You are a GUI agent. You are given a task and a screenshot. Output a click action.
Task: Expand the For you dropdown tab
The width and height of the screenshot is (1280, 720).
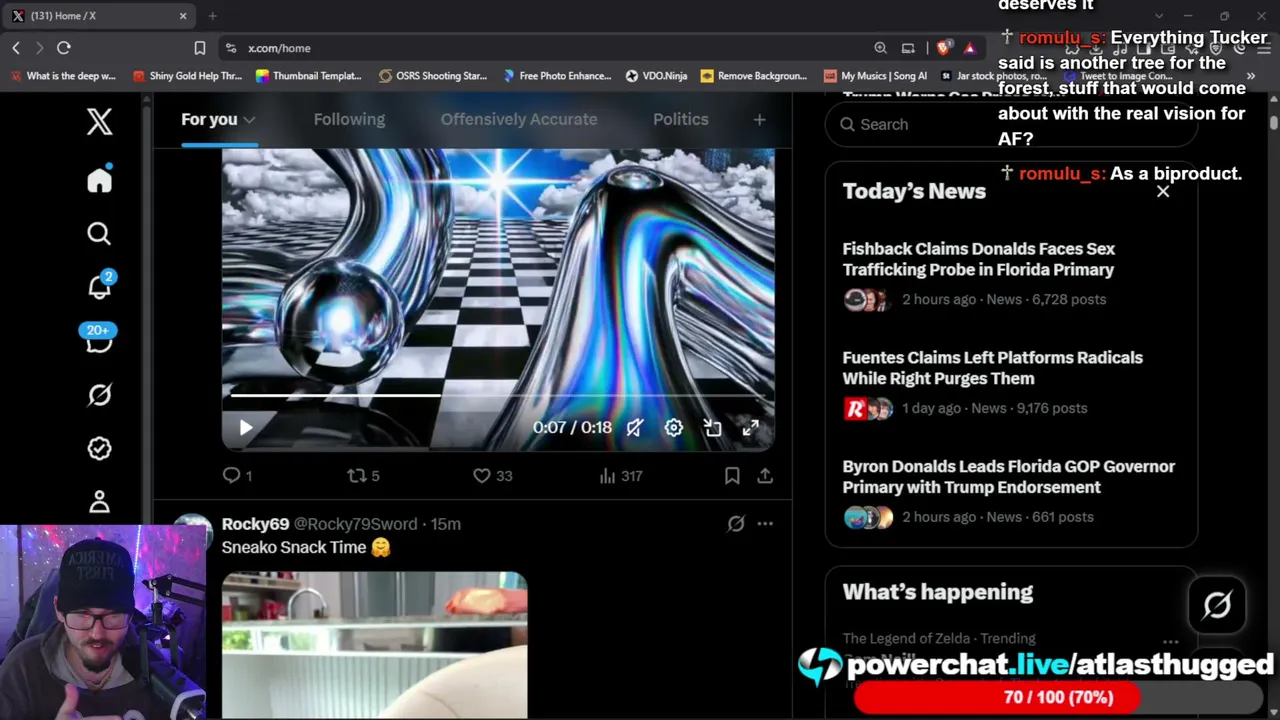pyautogui.click(x=218, y=120)
